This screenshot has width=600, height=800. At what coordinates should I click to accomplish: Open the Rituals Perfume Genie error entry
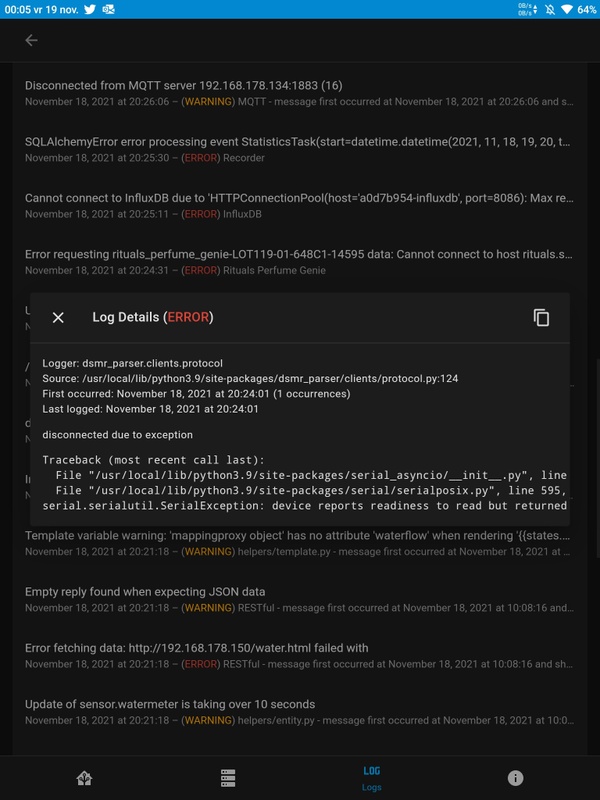[299, 262]
